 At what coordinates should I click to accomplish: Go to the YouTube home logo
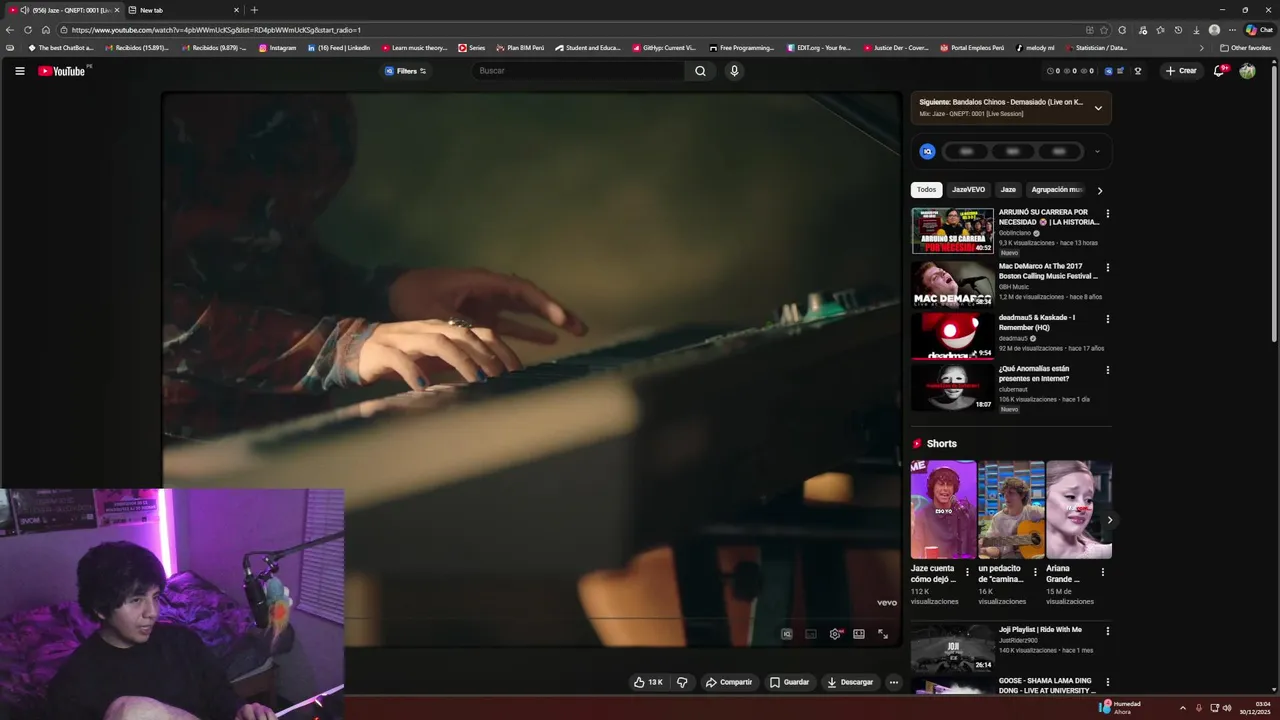coord(62,71)
